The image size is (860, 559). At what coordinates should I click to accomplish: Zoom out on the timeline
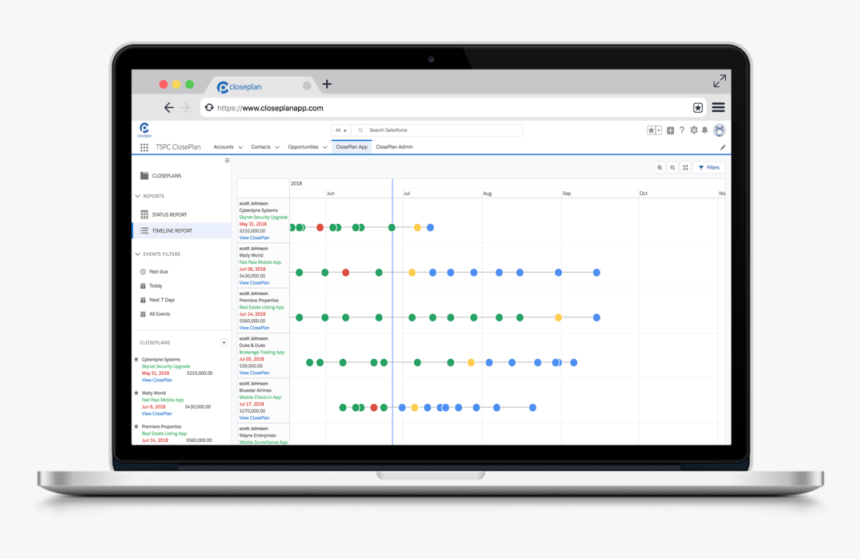[x=672, y=167]
